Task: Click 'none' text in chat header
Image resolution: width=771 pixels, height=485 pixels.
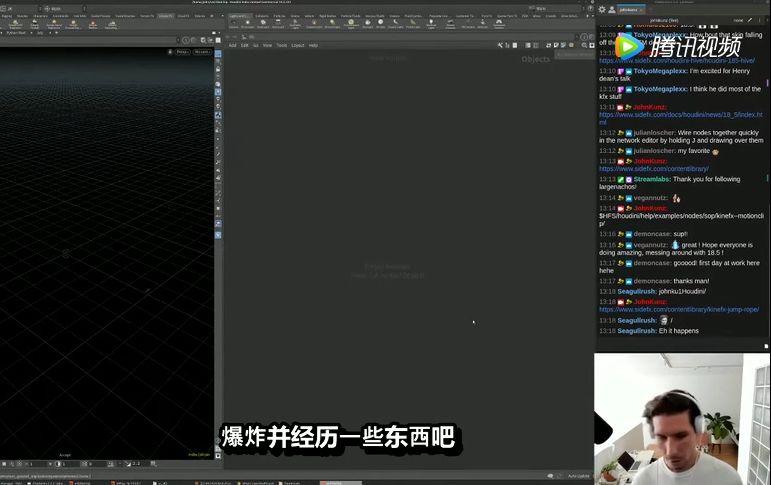Action: click(x=738, y=20)
